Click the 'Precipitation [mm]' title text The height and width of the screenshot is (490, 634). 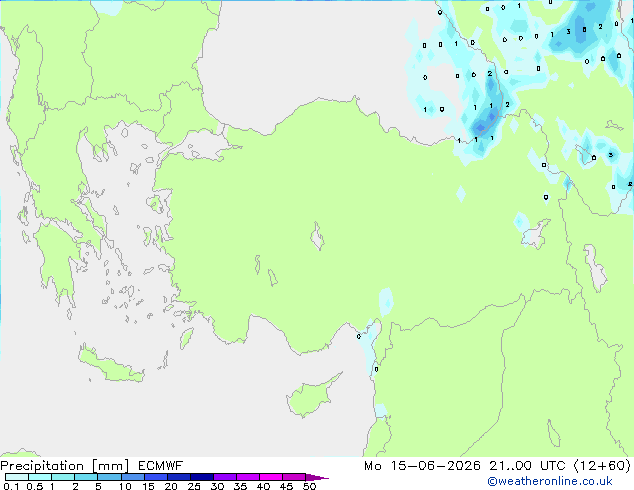pyautogui.click(x=65, y=466)
